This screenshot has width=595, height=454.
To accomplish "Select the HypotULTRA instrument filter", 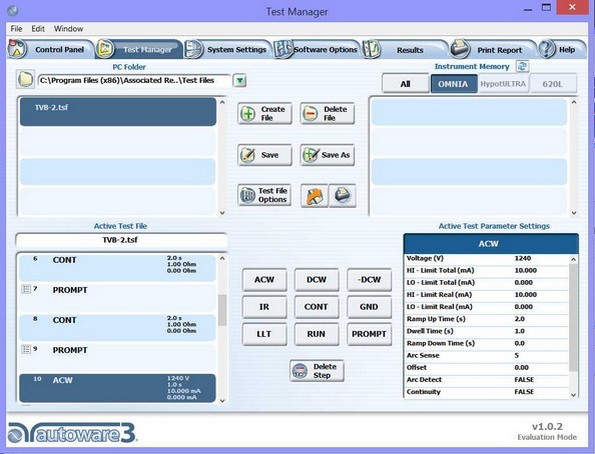I will (503, 84).
